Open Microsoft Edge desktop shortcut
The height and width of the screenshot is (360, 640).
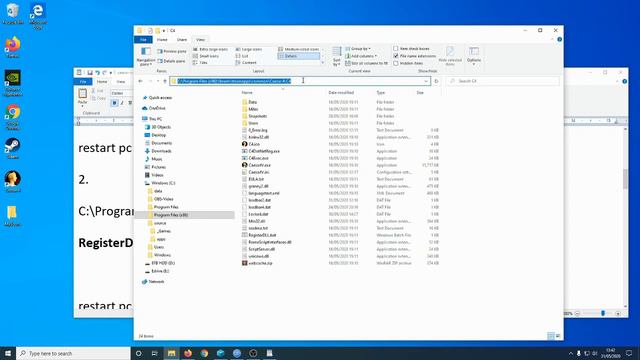(38, 16)
